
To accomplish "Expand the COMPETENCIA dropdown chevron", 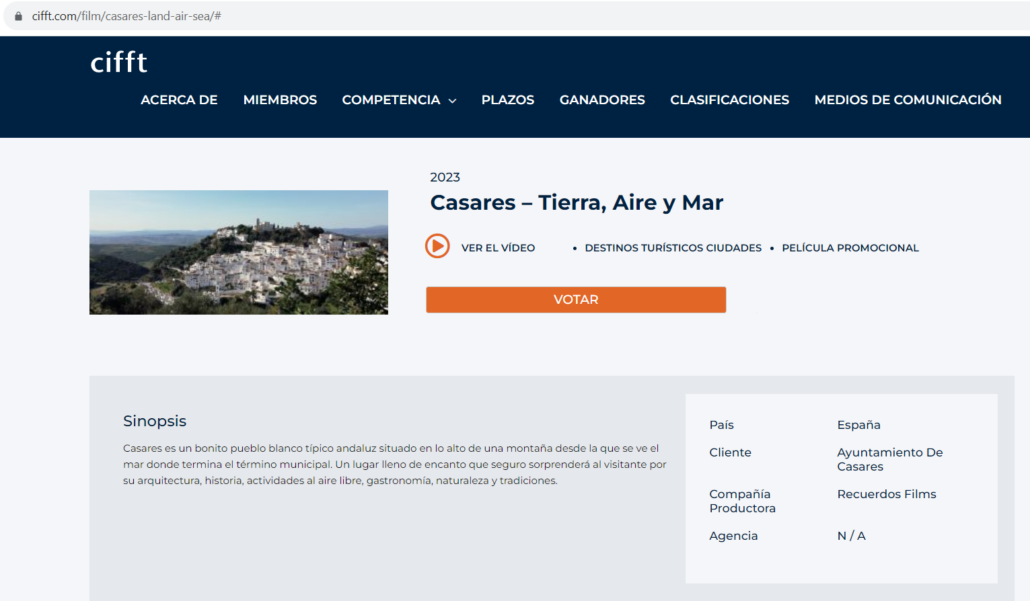I will pos(452,101).
